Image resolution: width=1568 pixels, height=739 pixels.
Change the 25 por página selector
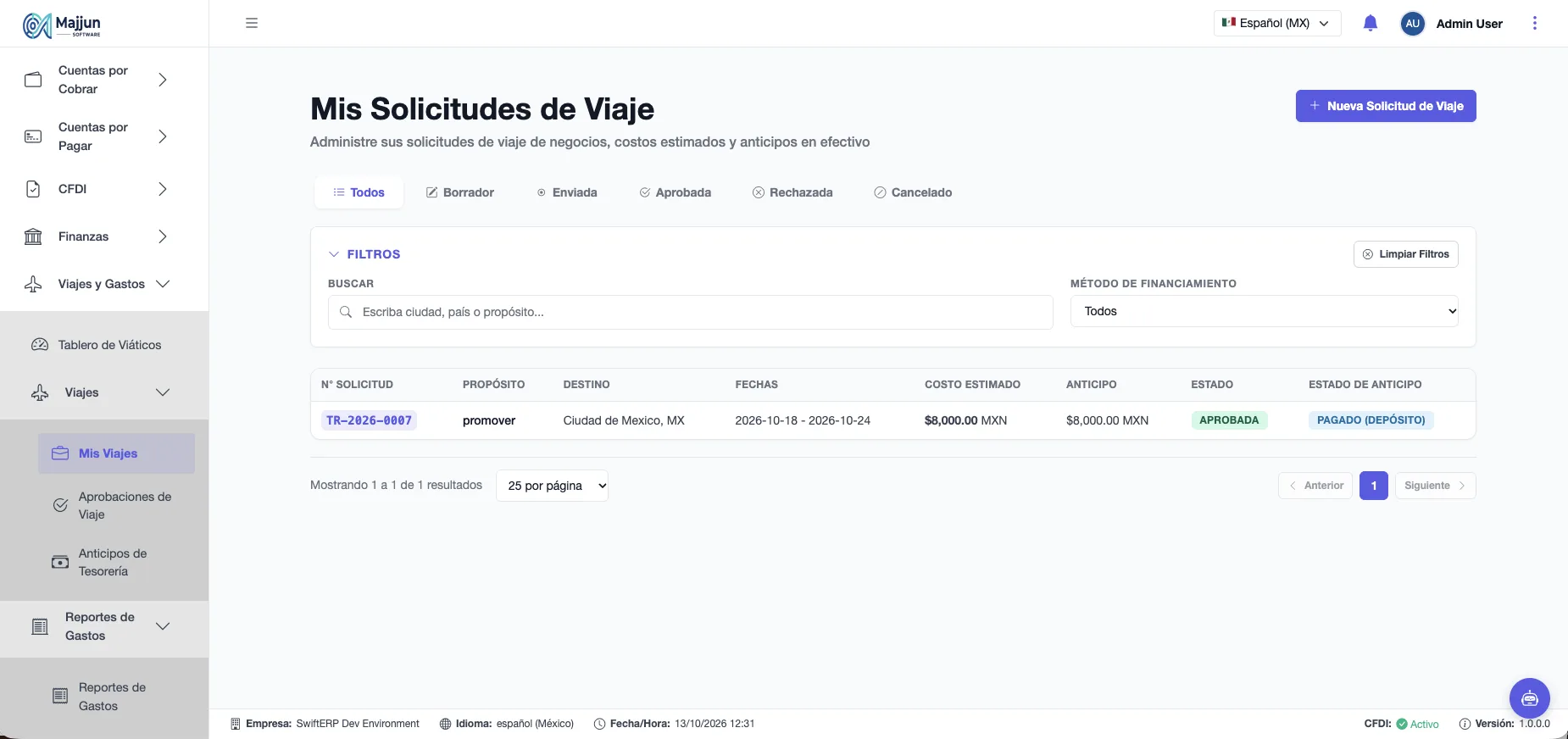(552, 486)
